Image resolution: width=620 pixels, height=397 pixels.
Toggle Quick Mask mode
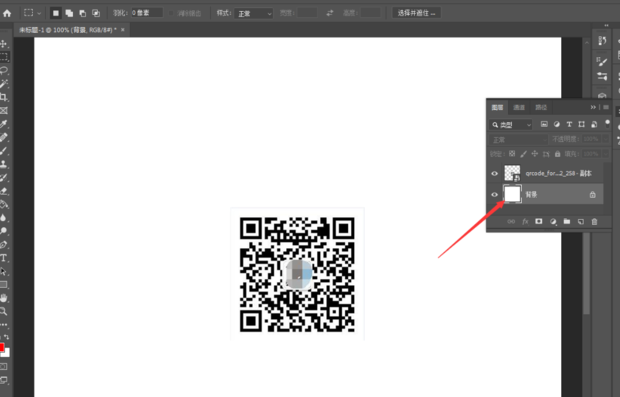(4, 367)
